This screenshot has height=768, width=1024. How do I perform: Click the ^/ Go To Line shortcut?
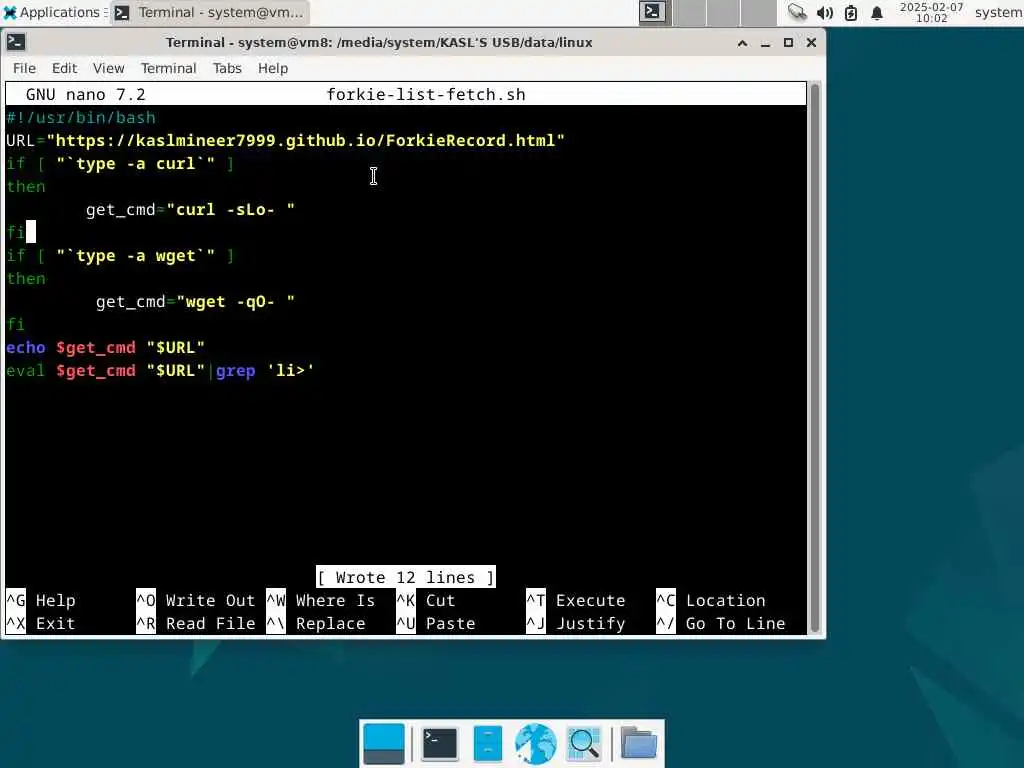pyautogui.click(x=720, y=623)
